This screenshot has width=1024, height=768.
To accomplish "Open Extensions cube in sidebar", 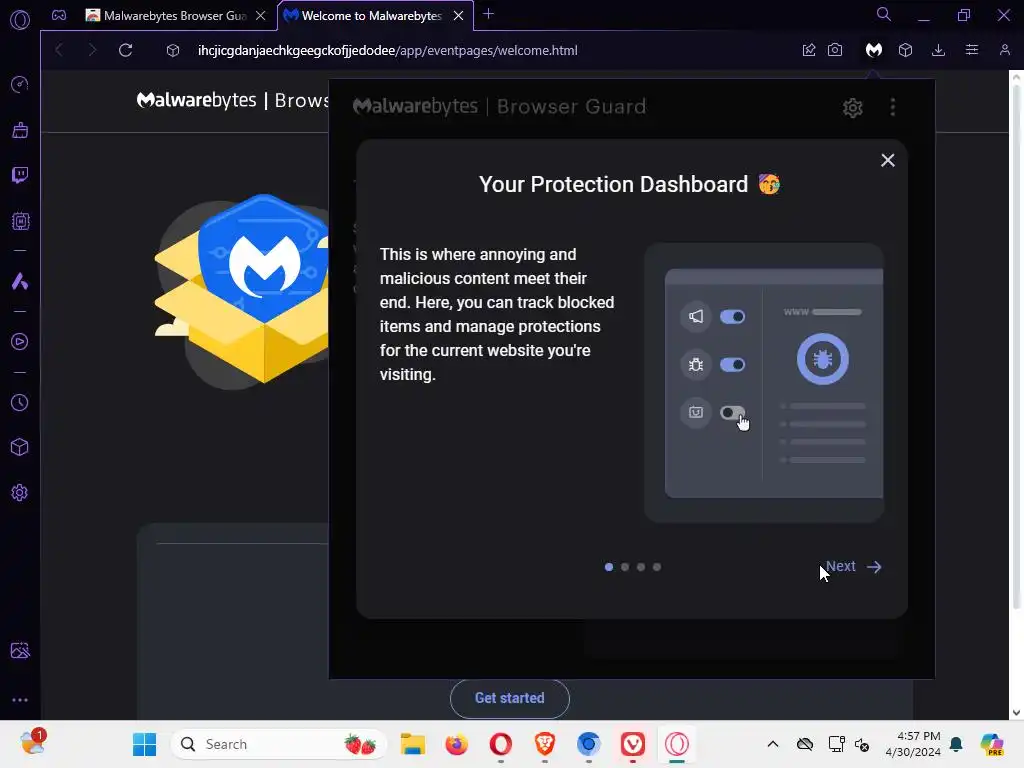I will coord(20,447).
